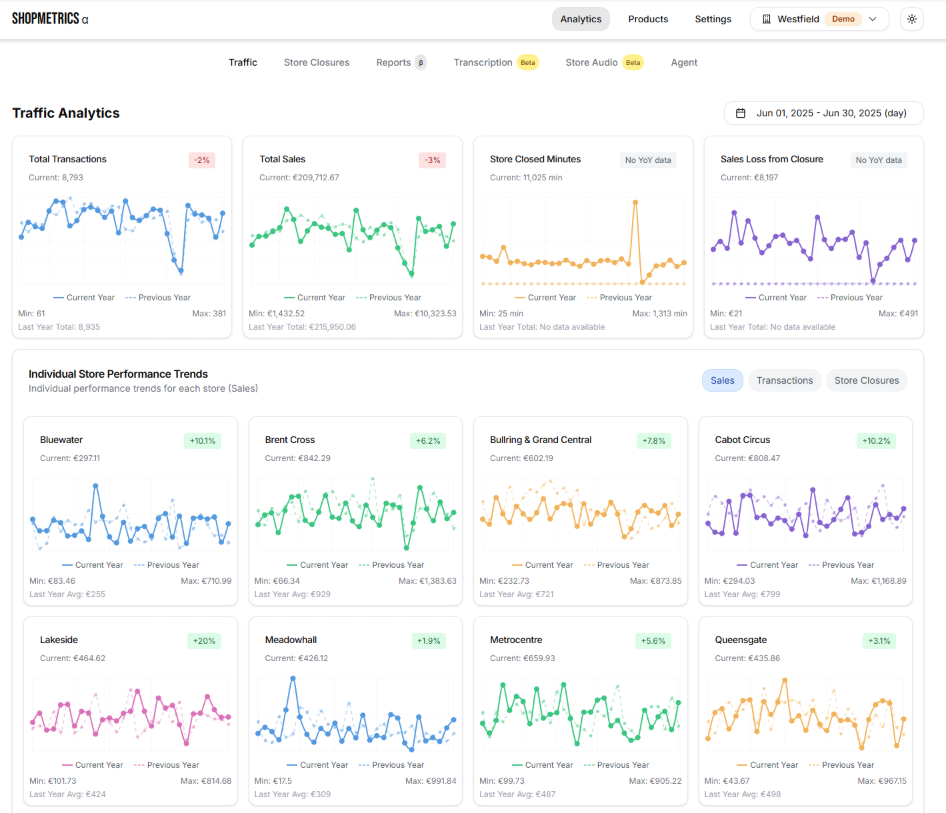This screenshot has height=813, width=946.
Task: Switch store trends to Transactions view
Action: [x=784, y=380]
